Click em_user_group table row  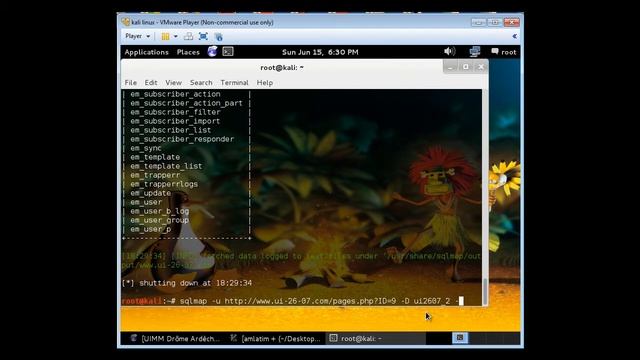(160, 220)
